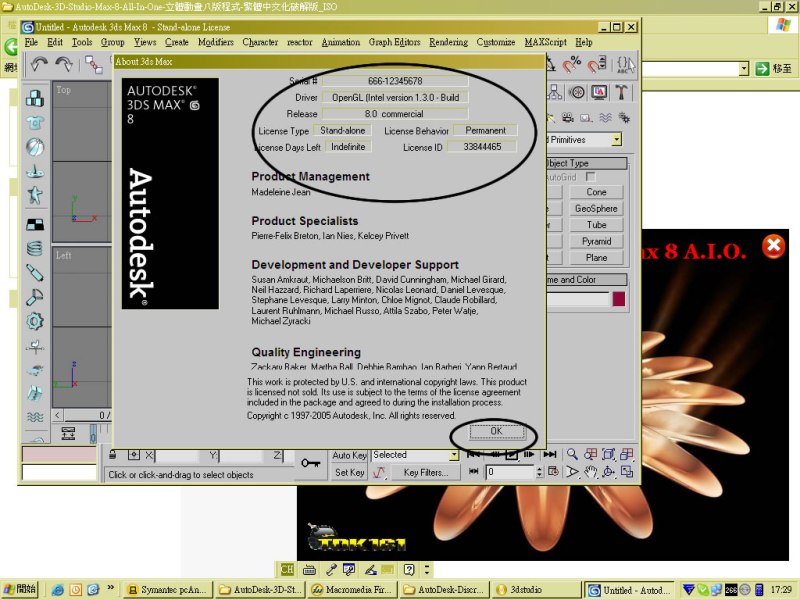This screenshot has width=800, height=600.
Task: Toggle the Spinner Snap magnet icon
Action: [x=596, y=65]
